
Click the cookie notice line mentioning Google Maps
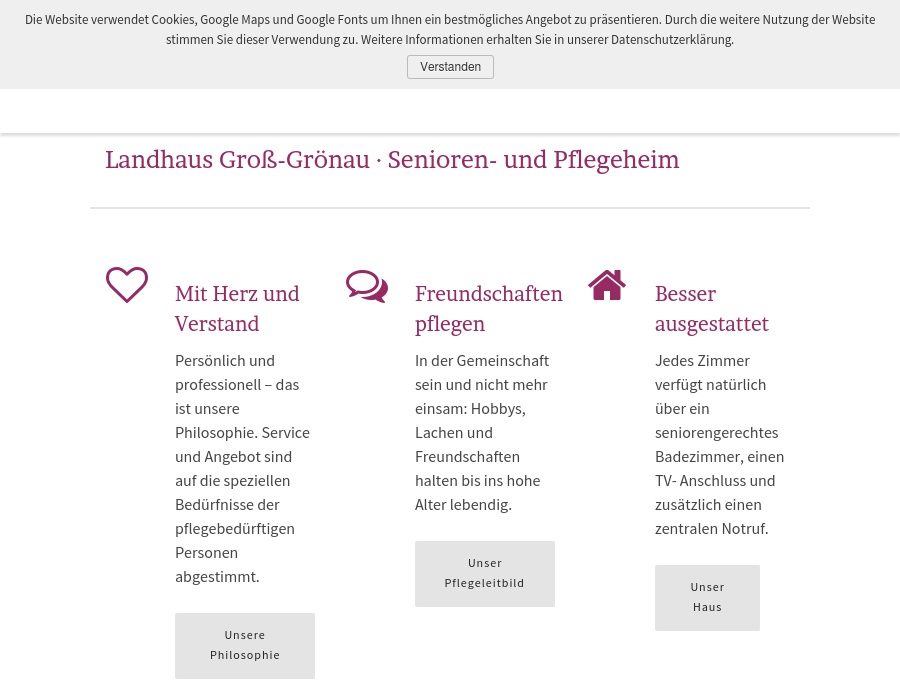(450, 20)
